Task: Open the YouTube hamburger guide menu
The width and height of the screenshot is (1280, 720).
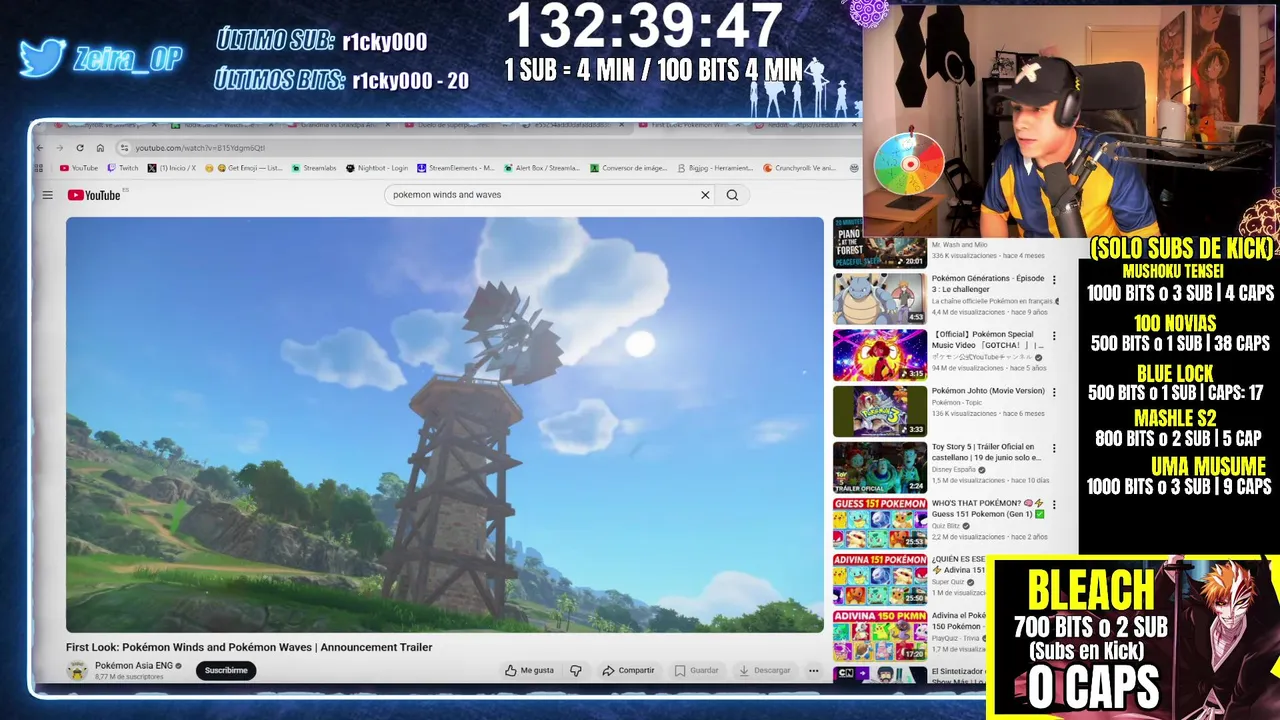Action: click(47, 195)
